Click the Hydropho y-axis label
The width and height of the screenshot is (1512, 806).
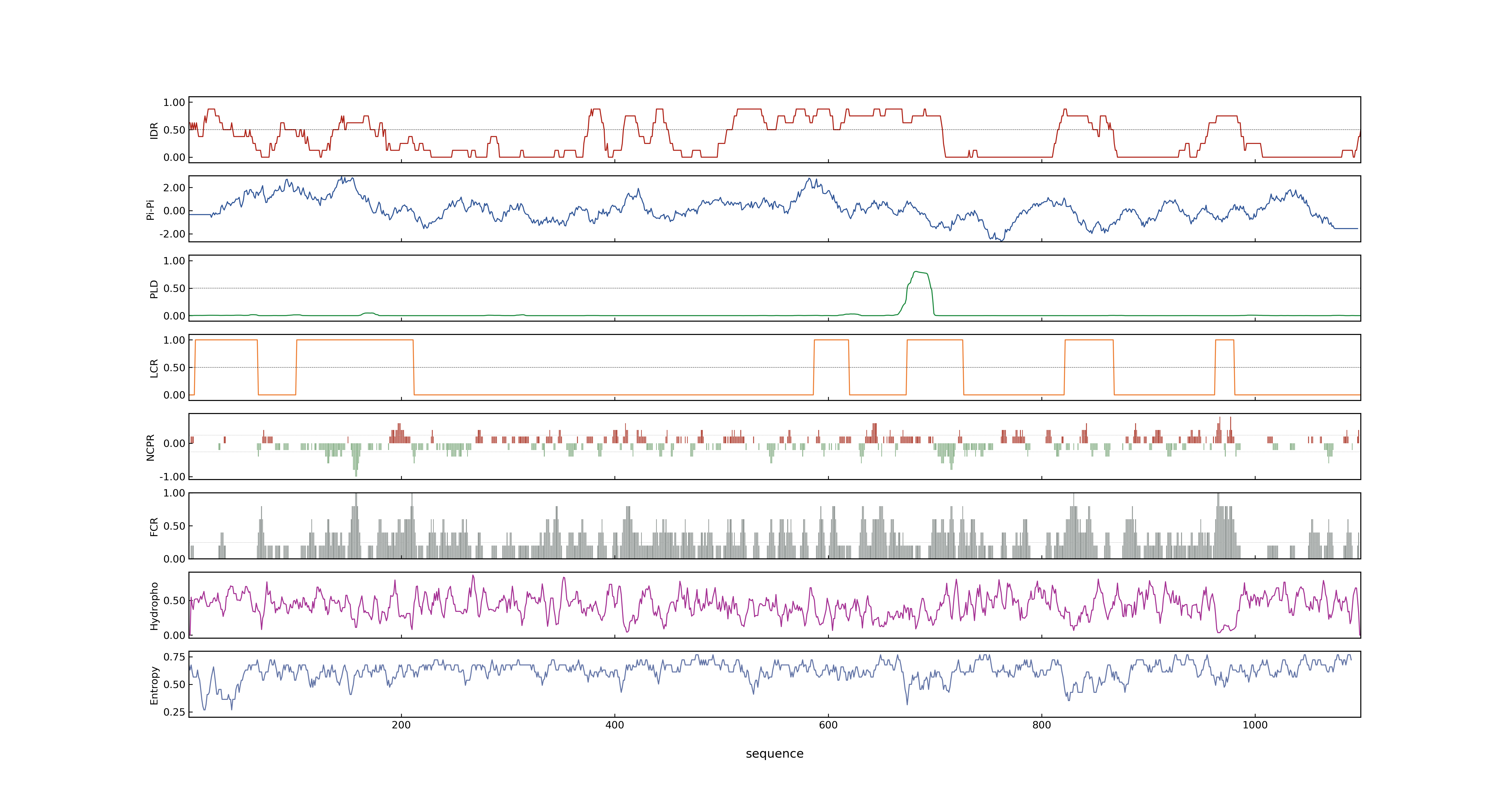coord(154,606)
